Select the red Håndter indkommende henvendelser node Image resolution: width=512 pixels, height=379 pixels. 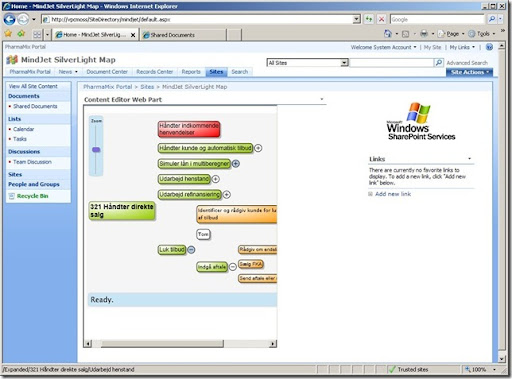[189, 129]
